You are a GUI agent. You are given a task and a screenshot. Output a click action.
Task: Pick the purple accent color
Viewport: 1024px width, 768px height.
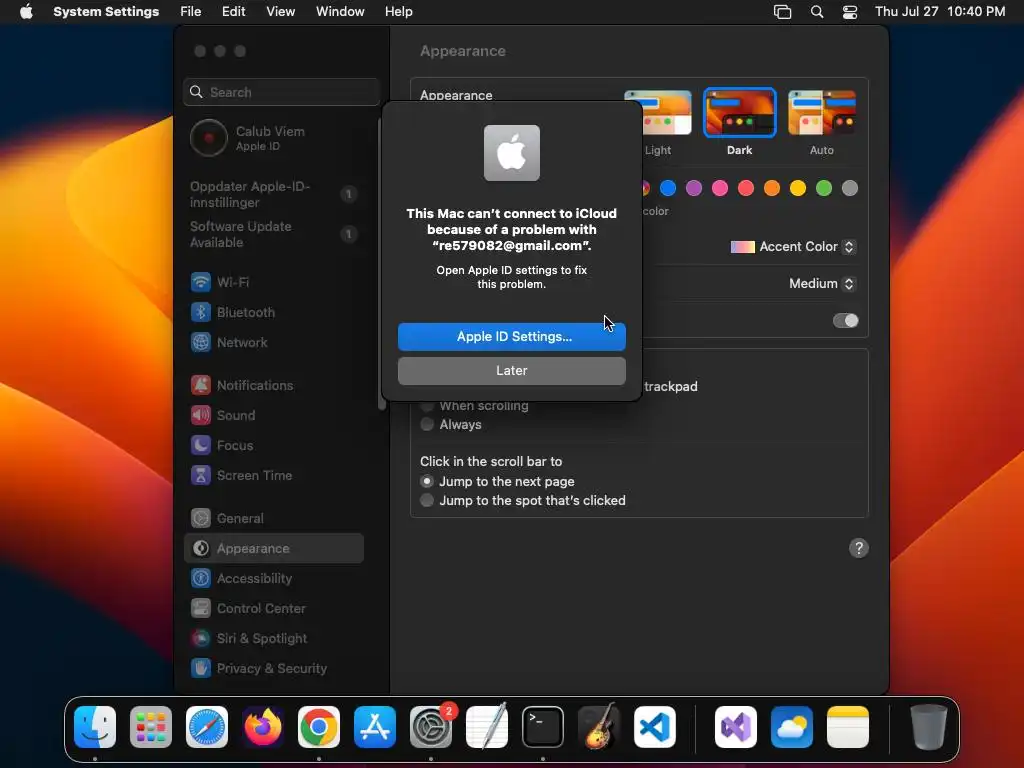(x=694, y=188)
